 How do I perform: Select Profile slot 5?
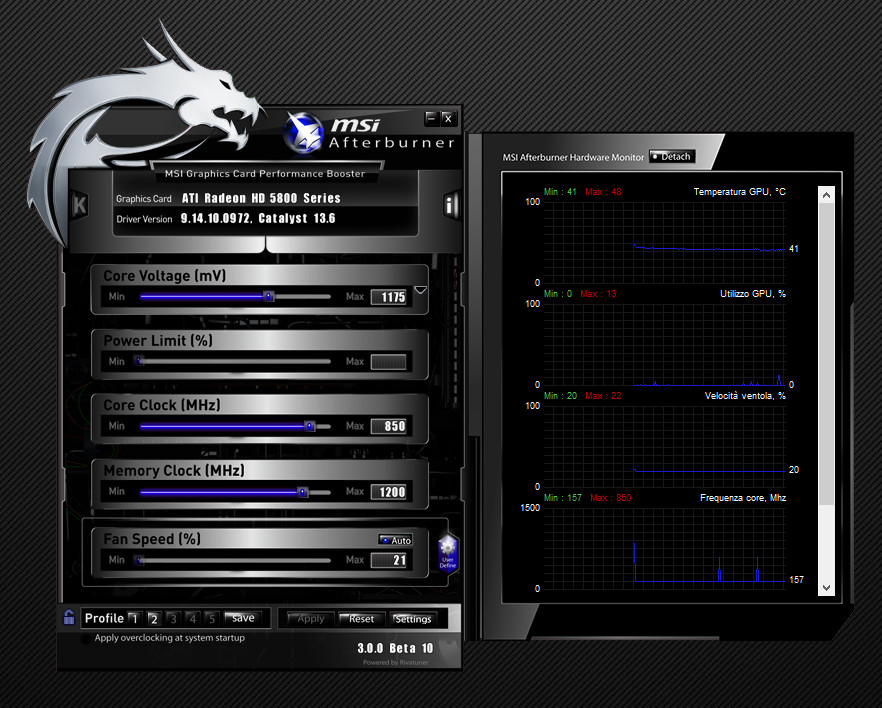212,619
